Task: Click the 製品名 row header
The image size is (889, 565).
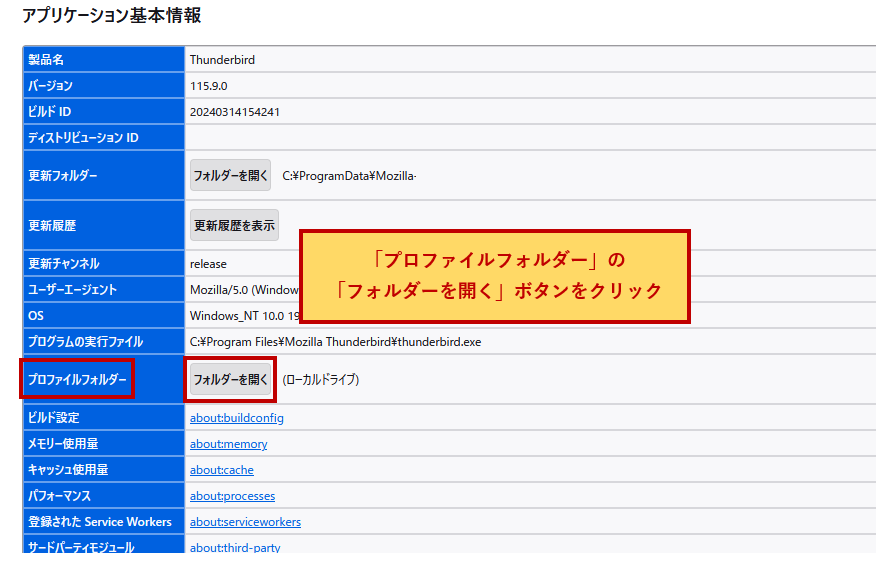Action: 104,60
